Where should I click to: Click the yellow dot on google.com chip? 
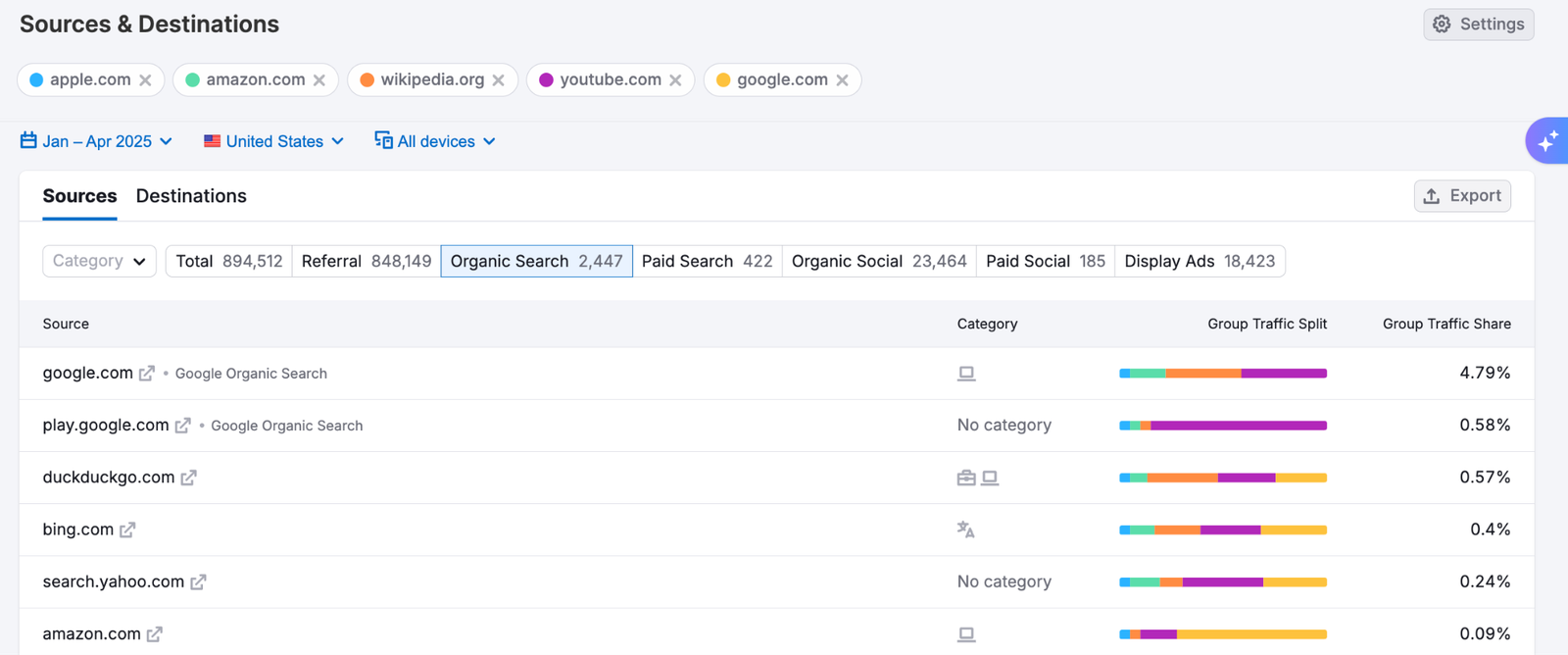[723, 80]
